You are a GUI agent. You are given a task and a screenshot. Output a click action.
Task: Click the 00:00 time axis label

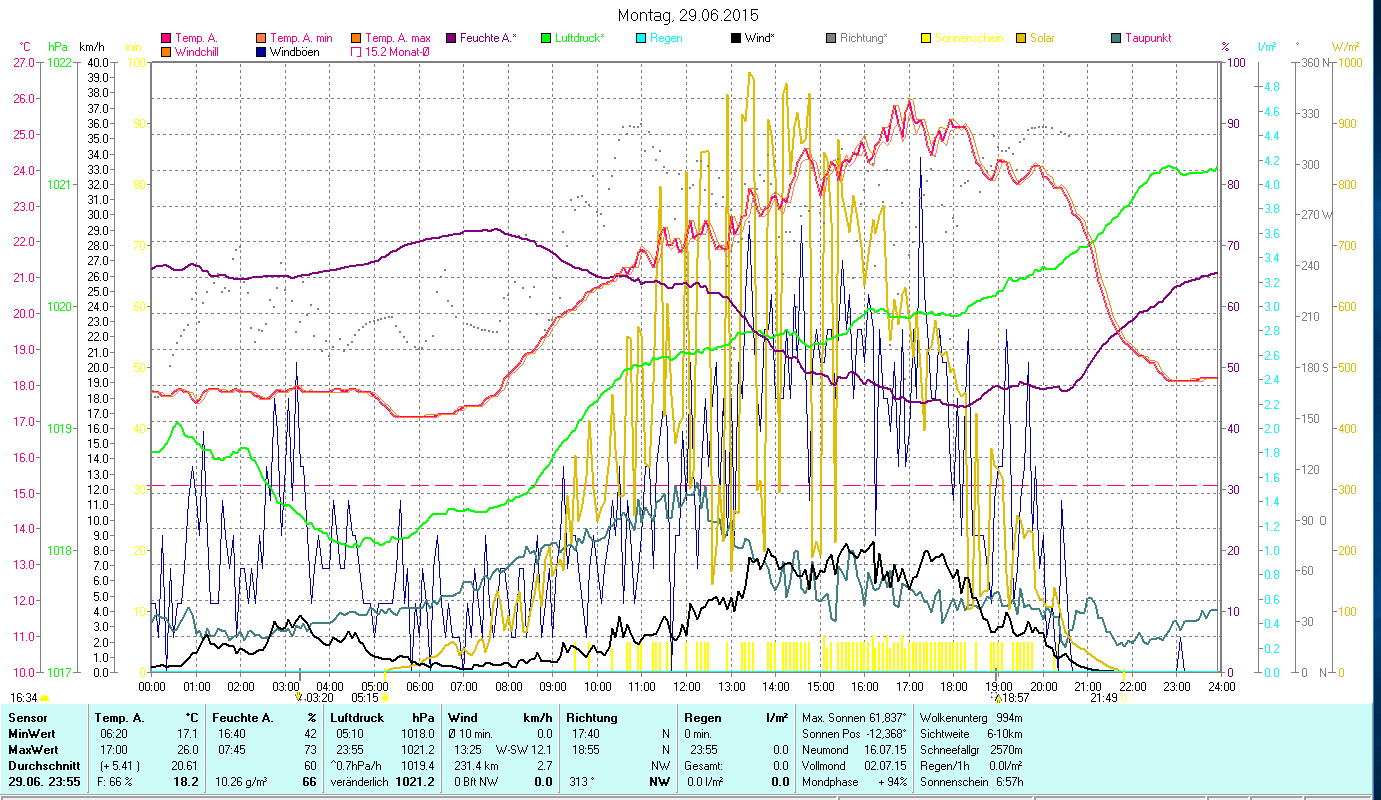(152, 687)
